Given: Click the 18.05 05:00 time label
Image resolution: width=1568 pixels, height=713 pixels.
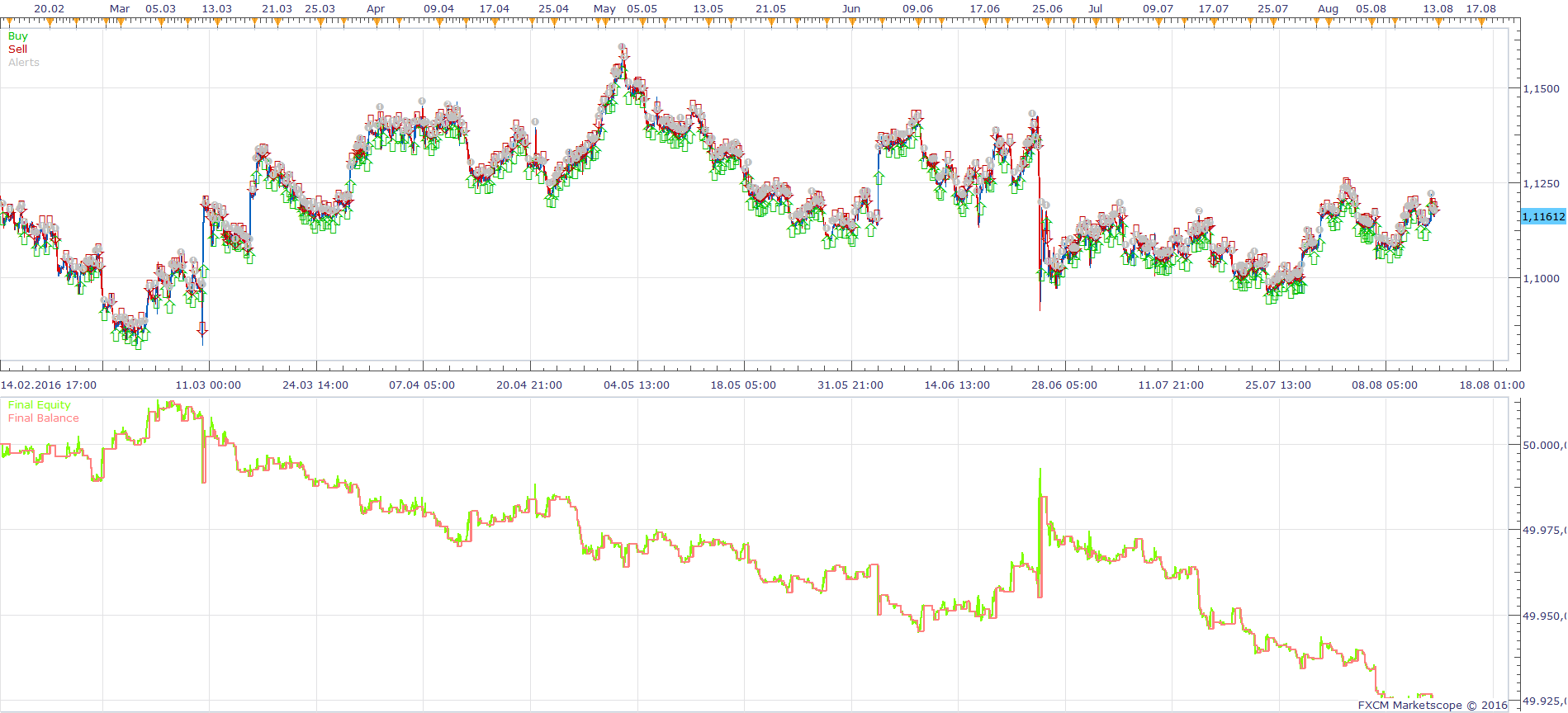Looking at the screenshot, I should point(743,385).
